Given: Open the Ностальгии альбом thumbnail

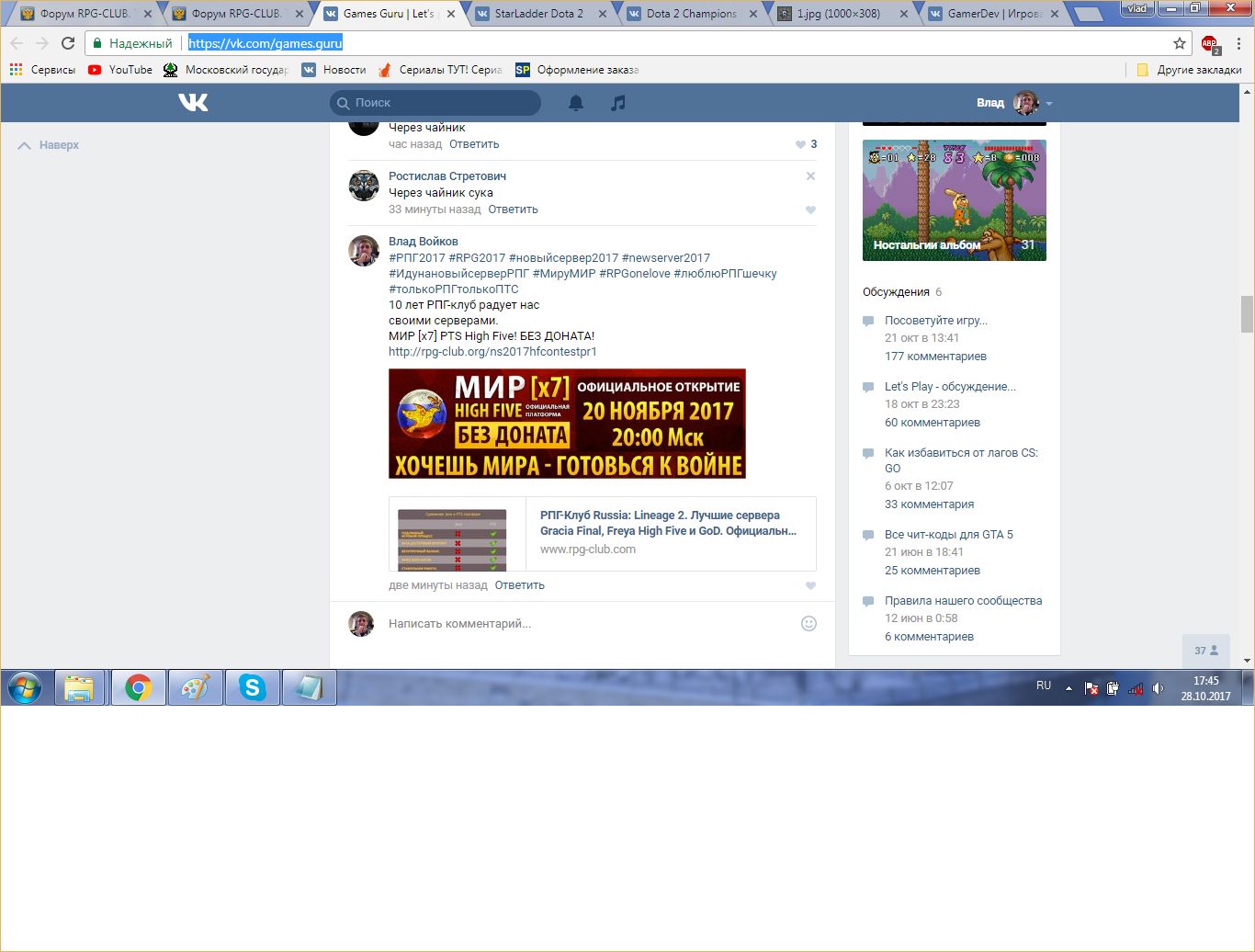Looking at the screenshot, I should click(955, 200).
